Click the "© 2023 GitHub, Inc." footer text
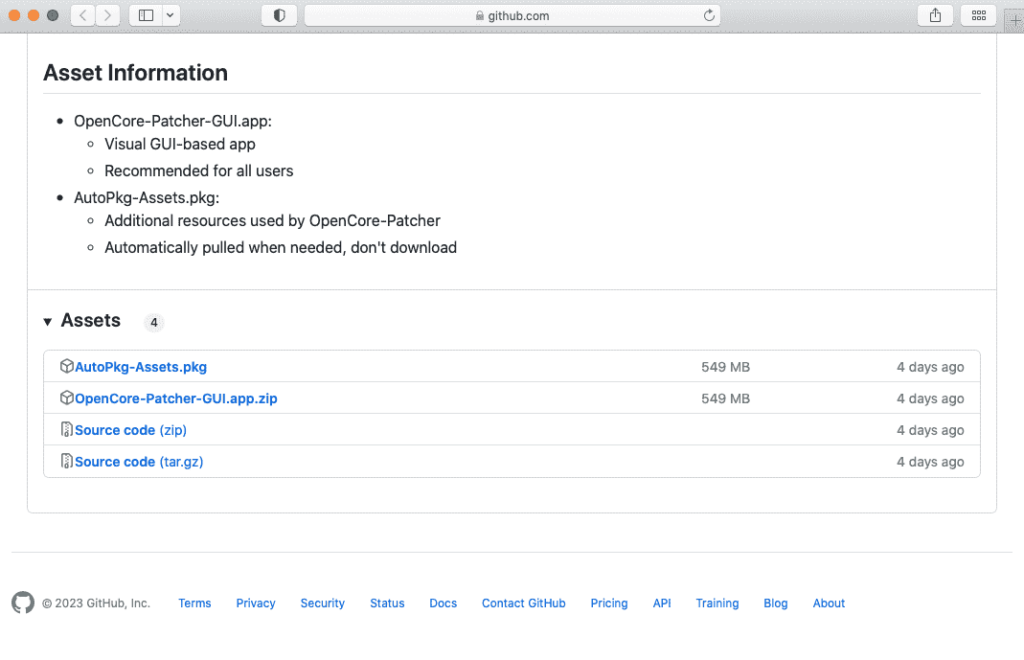Viewport: 1024px width, 660px height. 96,603
